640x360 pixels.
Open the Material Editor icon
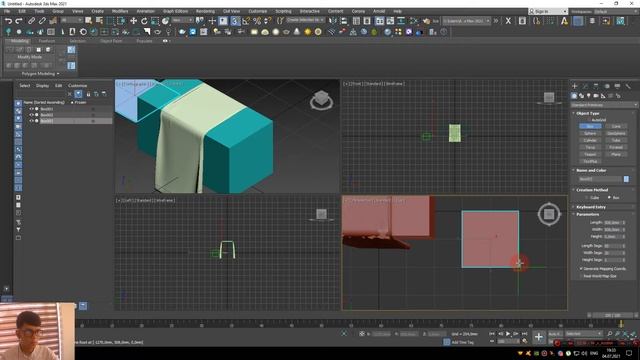414,21
